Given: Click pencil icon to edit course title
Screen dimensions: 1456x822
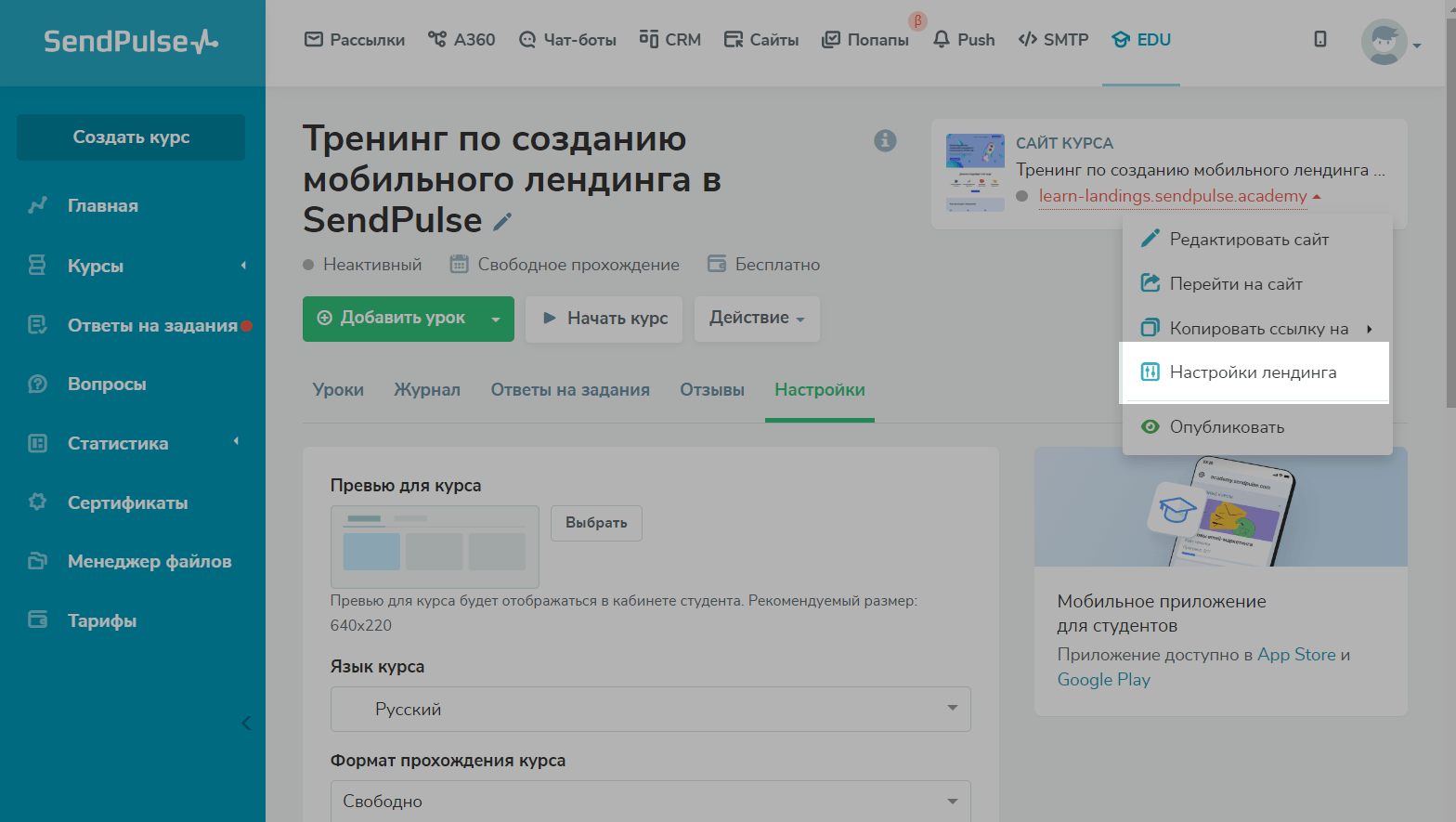Looking at the screenshot, I should pyautogui.click(x=502, y=221).
